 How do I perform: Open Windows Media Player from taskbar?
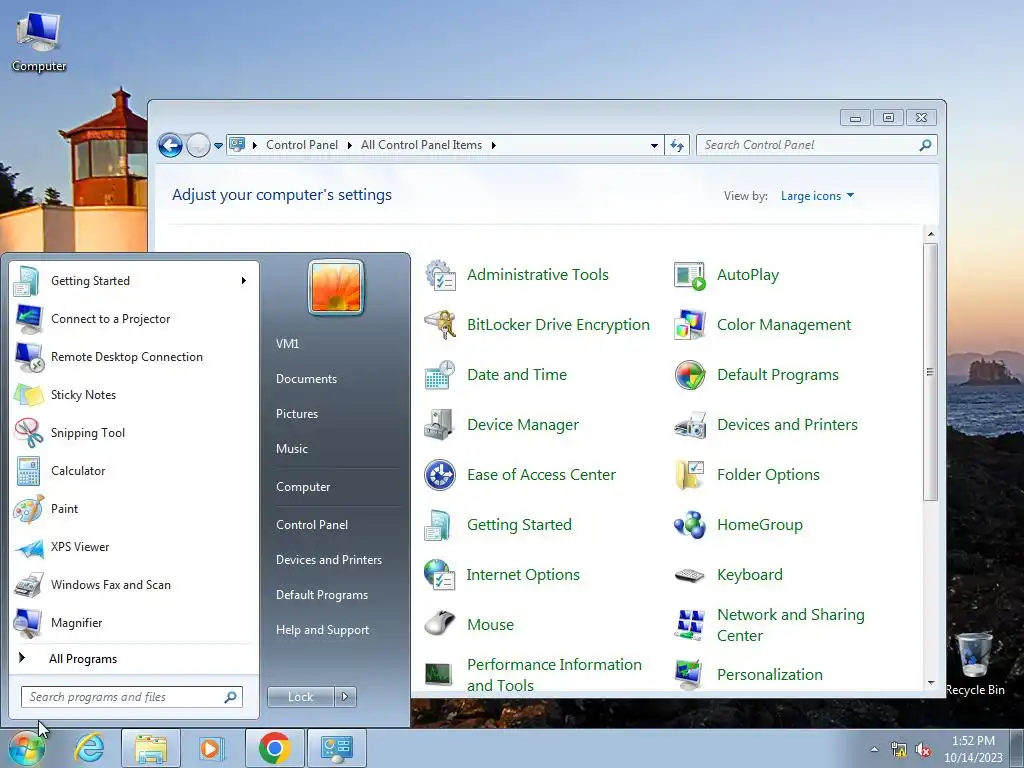(211, 748)
